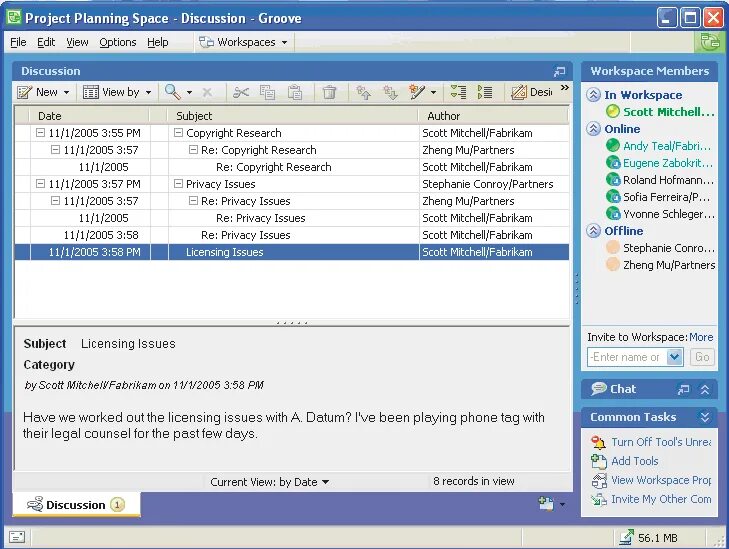The image size is (729, 549).
Task: Click the next unread down-arrow icon
Action: pyautogui.click(x=390, y=92)
